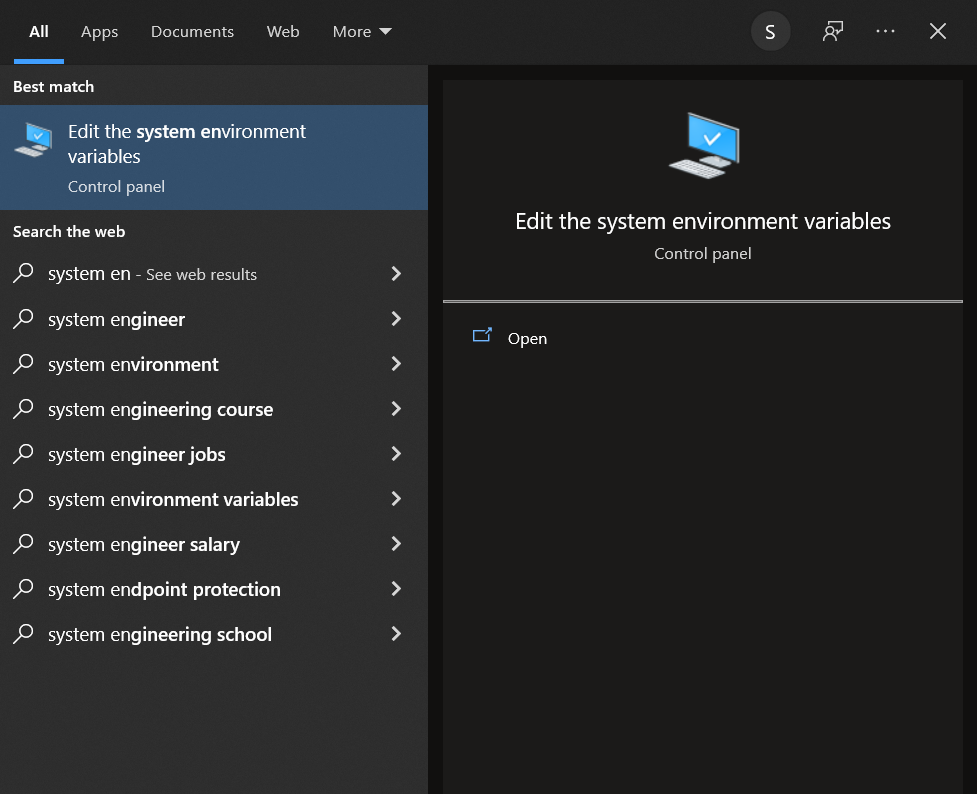The height and width of the screenshot is (794, 977).
Task: Select the Web filter tab
Action: coord(283,32)
